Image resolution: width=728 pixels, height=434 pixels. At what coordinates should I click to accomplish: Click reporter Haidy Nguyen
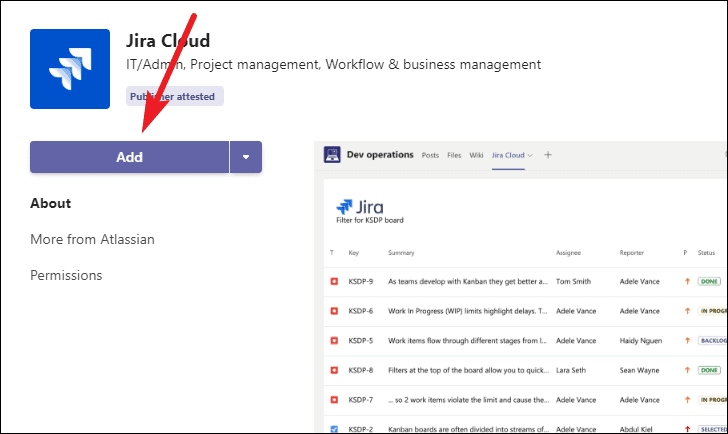(x=641, y=341)
